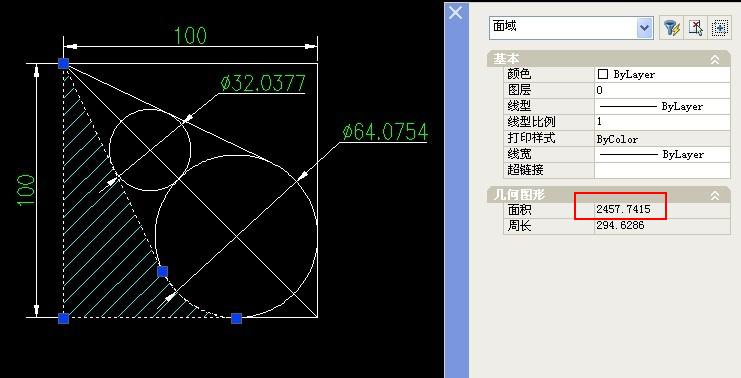Click the 颜色 property label
Screen dimensions: 741x378
coord(519,74)
